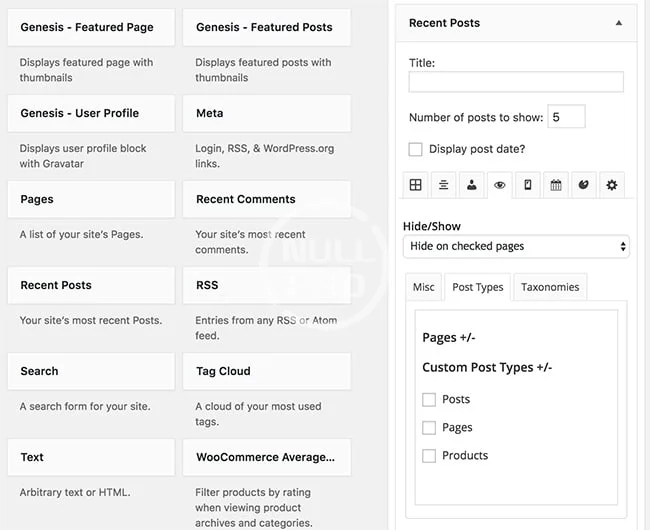Viewport: 650px width, 530px height.
Task: Select the visibility eye icon tab
Action: pyautogui.click(x=500, y=185)
